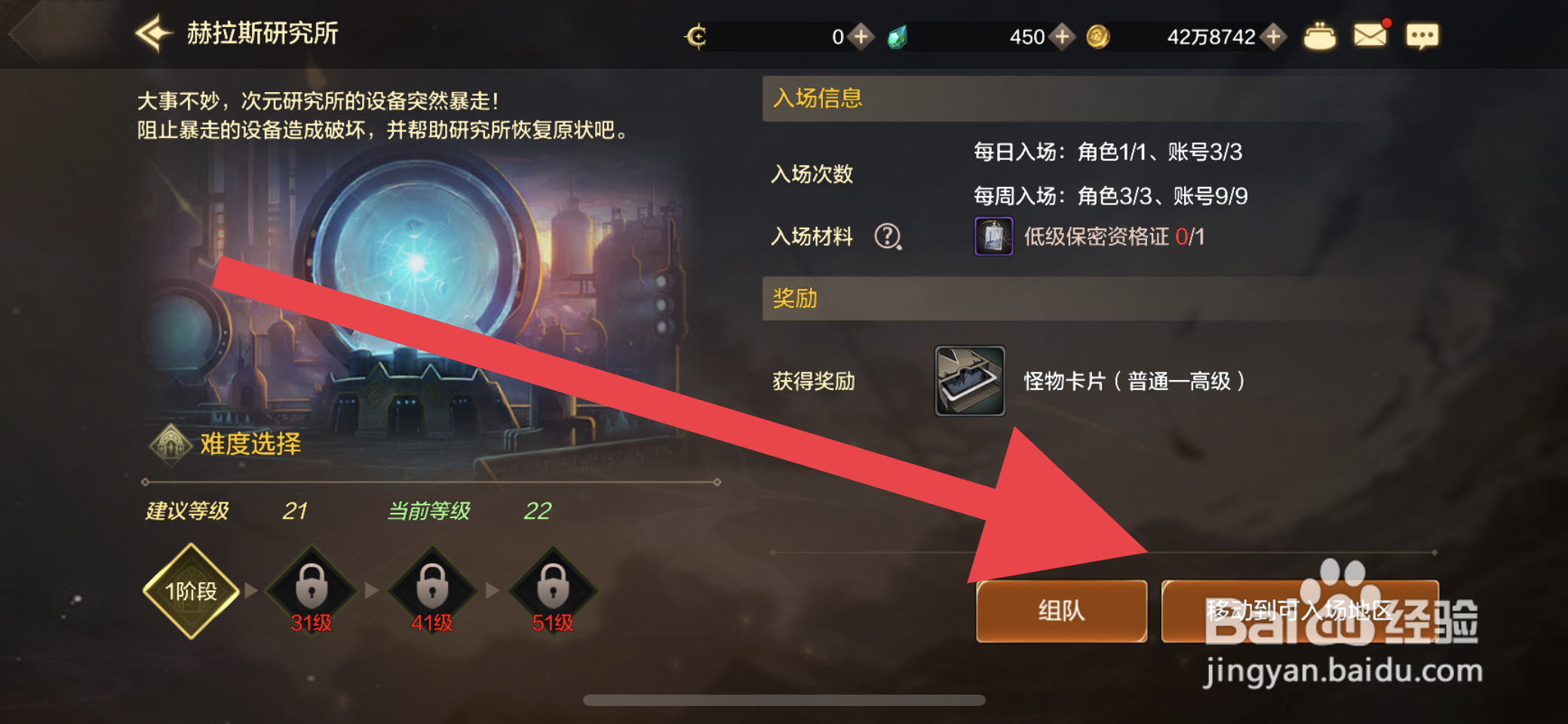
Task: Select the locked 51级 difficulty stage
Action: pos(553,590)
